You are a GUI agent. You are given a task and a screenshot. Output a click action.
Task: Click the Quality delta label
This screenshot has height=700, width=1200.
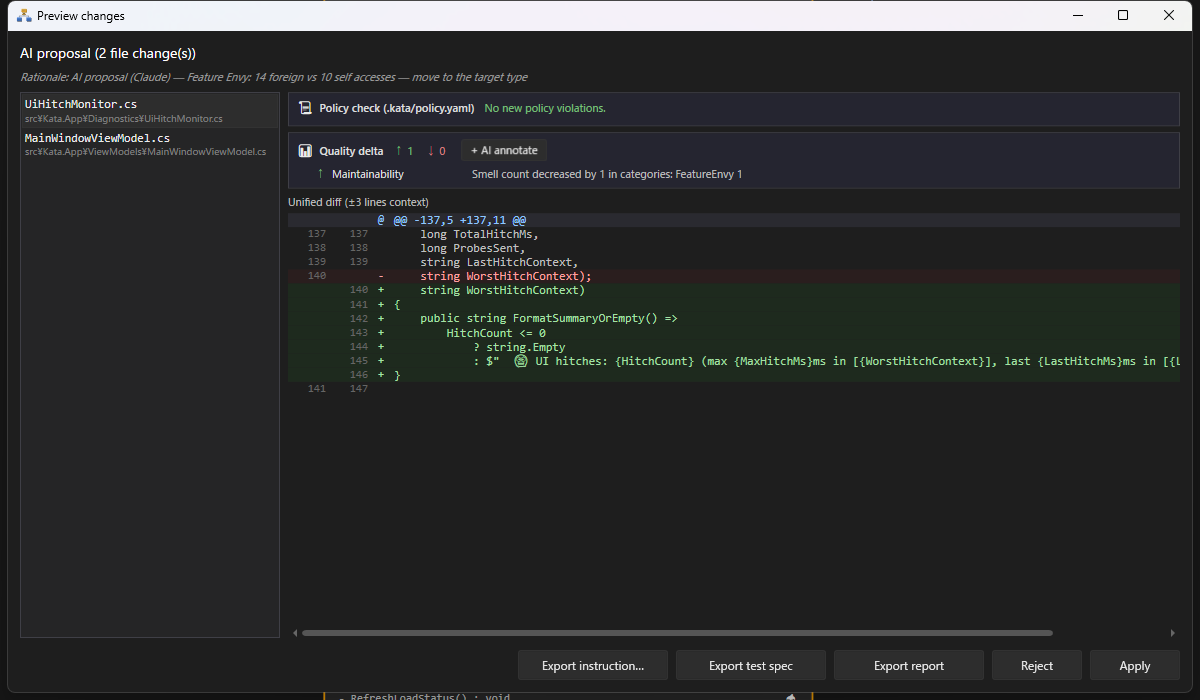[x=351, y=151]
